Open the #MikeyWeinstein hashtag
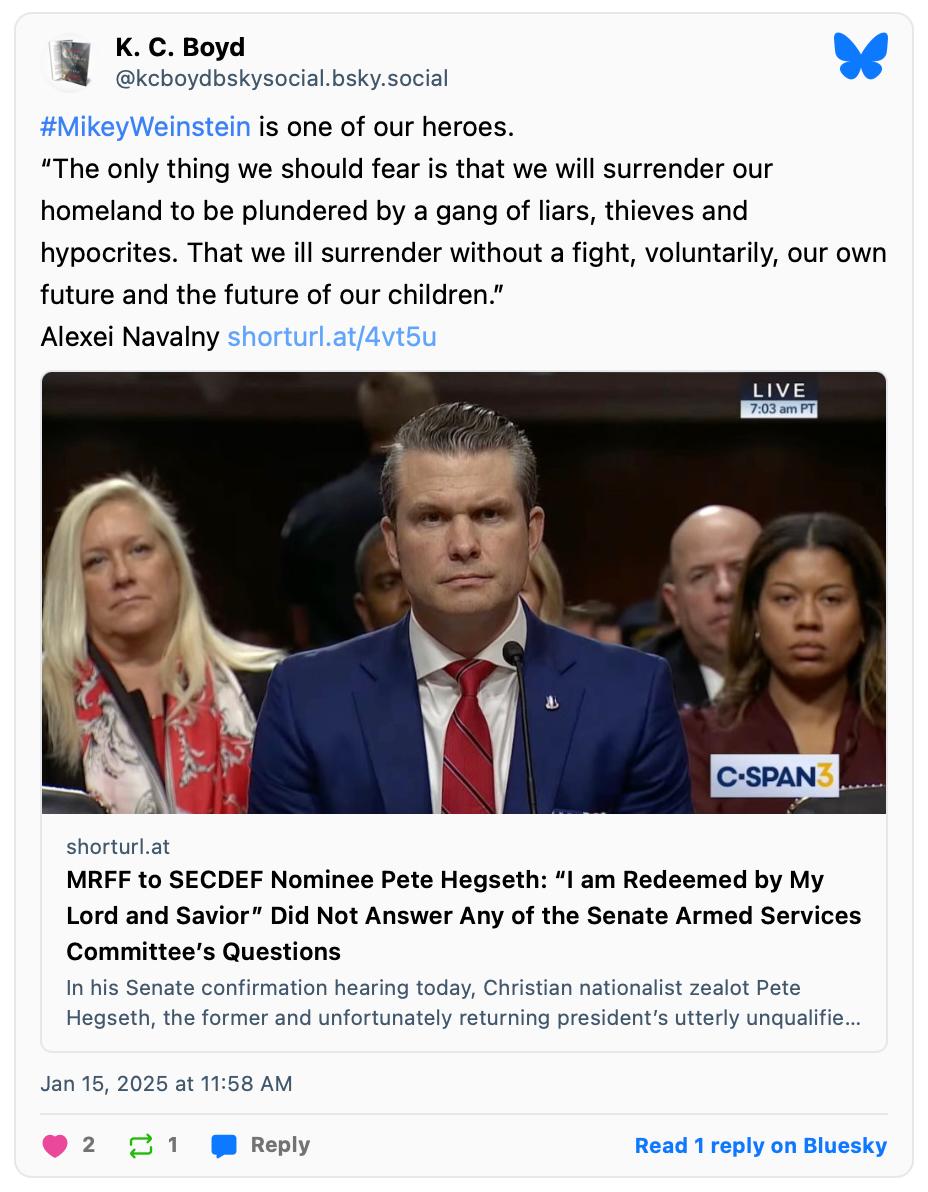Viewport: 928px width, 1192px height. tap(145, 127)
